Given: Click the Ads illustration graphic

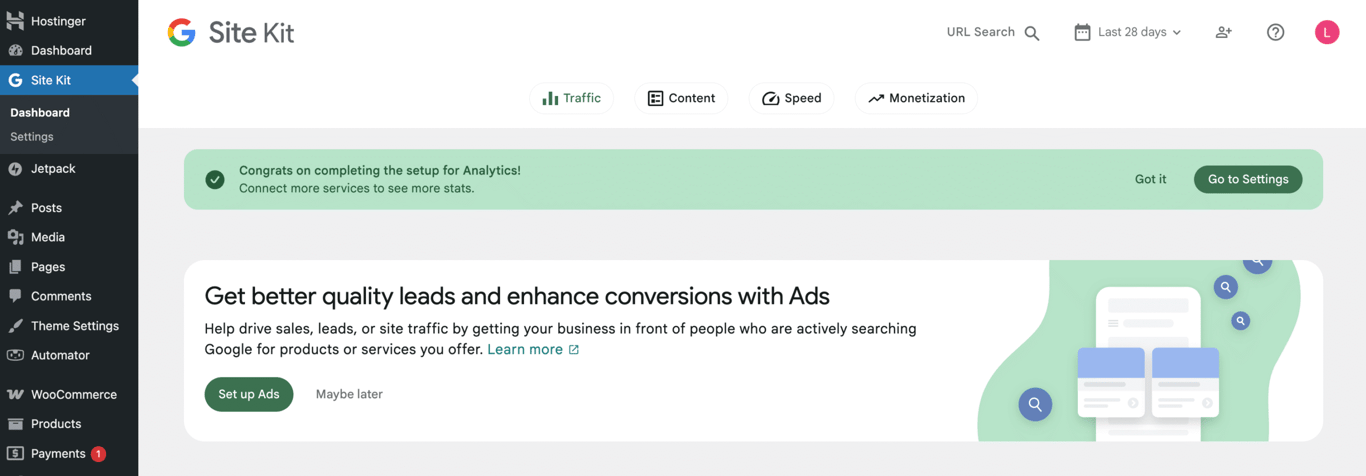Looking at the screenshot, I should tap(1139, 351).
